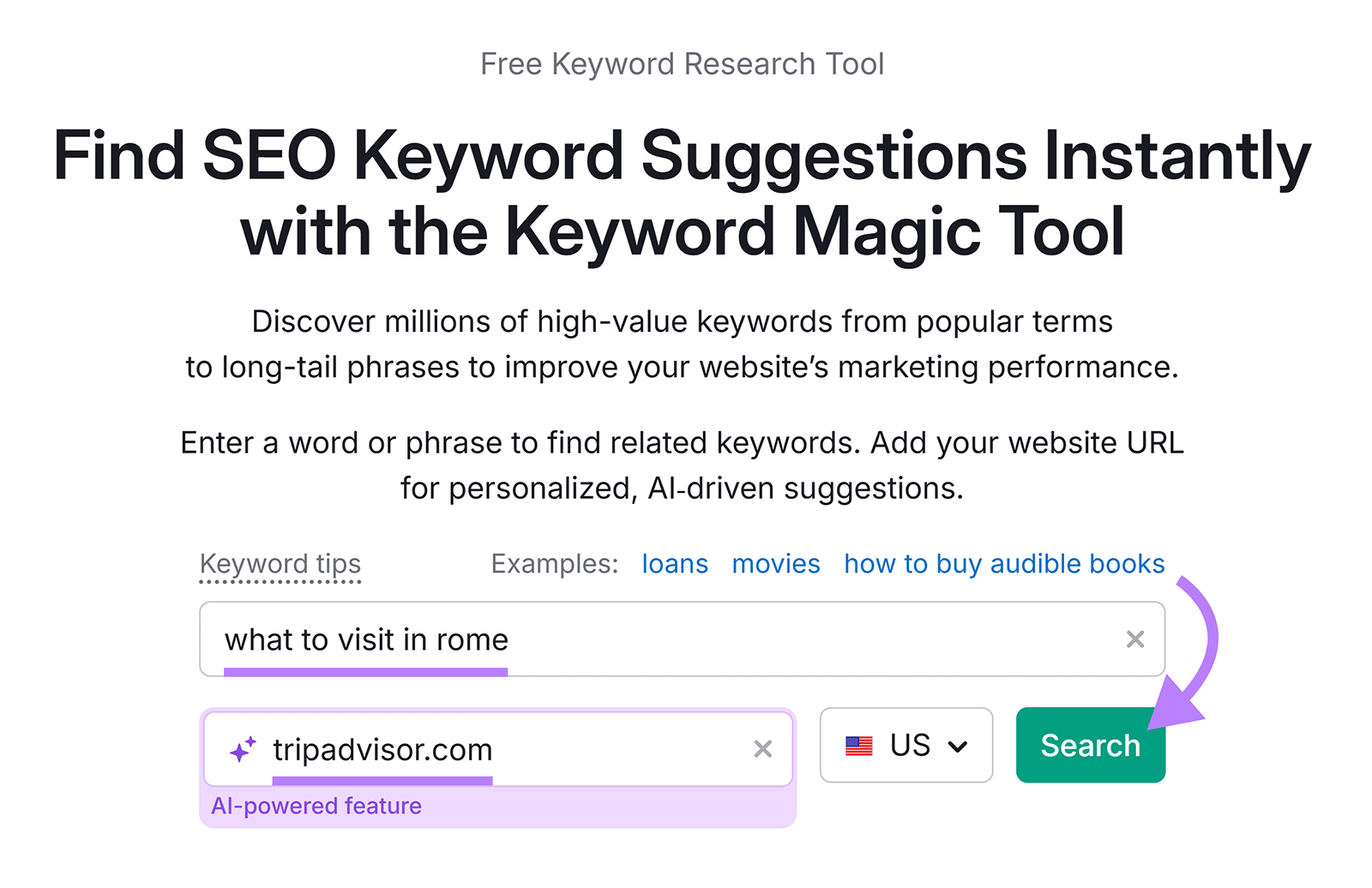Click the X to remove the current keyword
The height and width of the screenshot is (888, 1372).
(1136, 639)
